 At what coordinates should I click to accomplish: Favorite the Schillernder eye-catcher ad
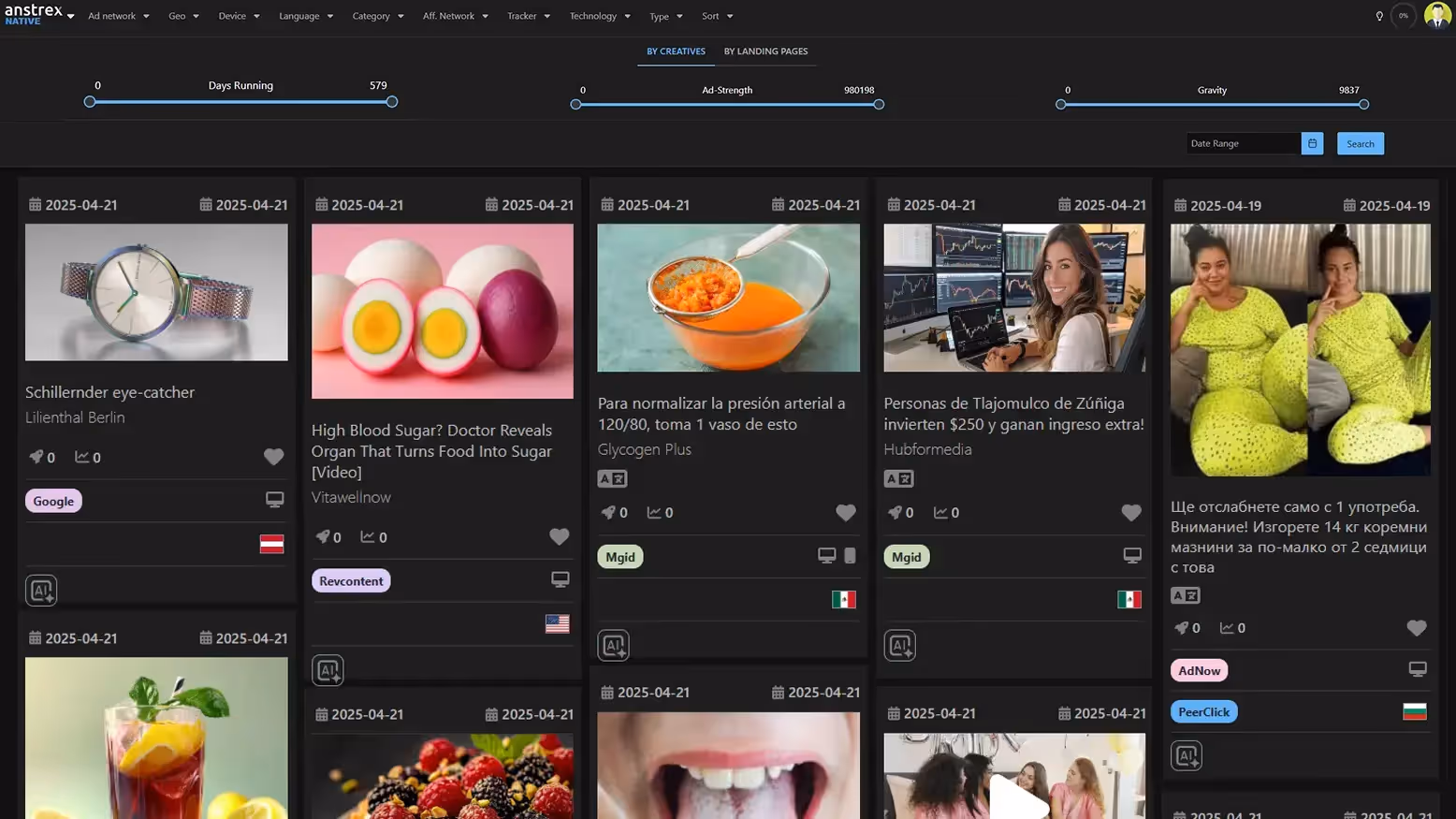pos(273,457)
